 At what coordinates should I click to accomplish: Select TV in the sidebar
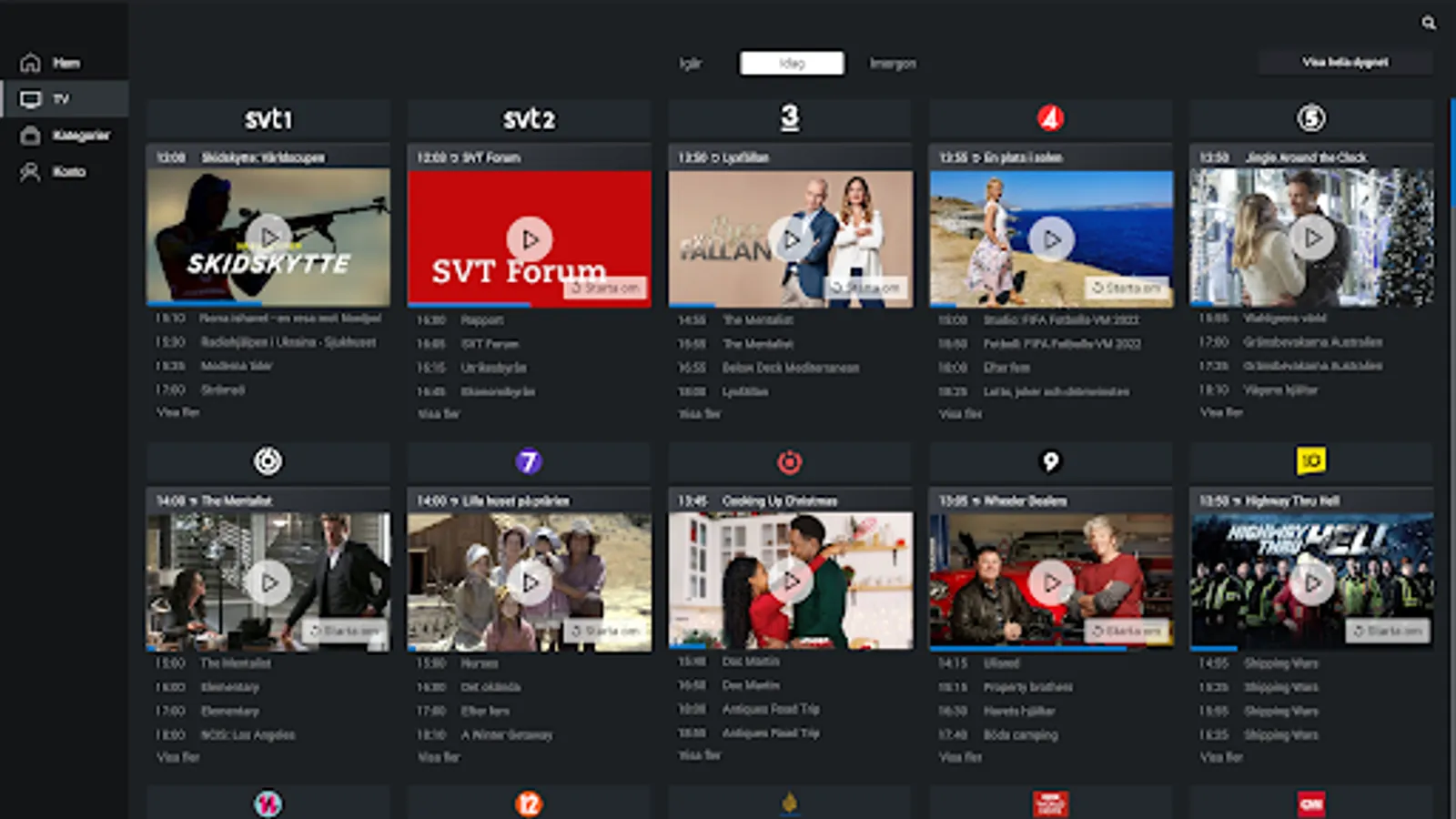click(64, 98)
